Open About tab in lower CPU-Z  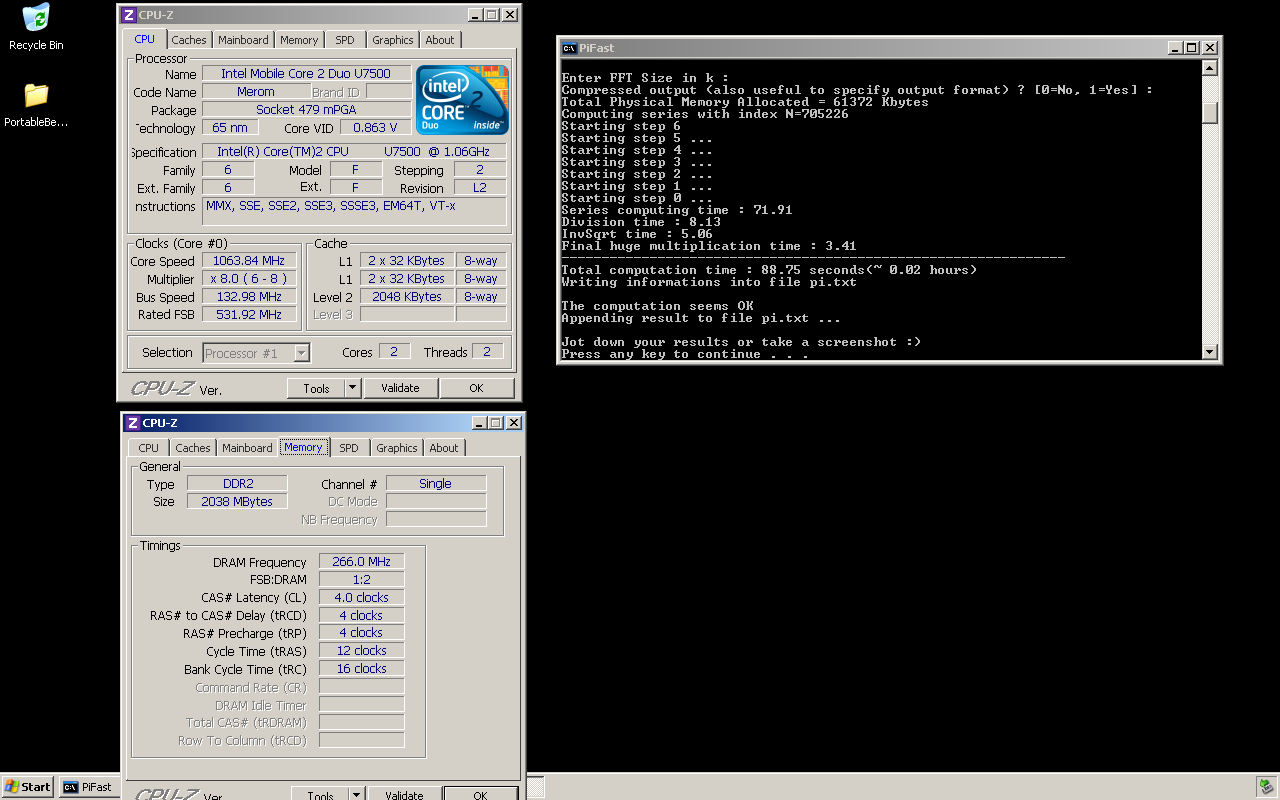click(444, 448)
